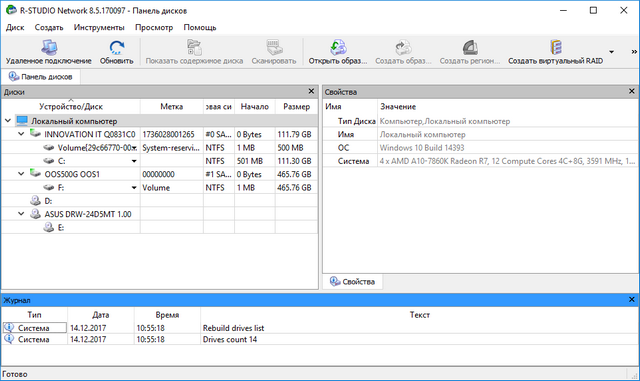Click the Тип column header in log
The height and width of the screenshot is (381, 640).
34,315
